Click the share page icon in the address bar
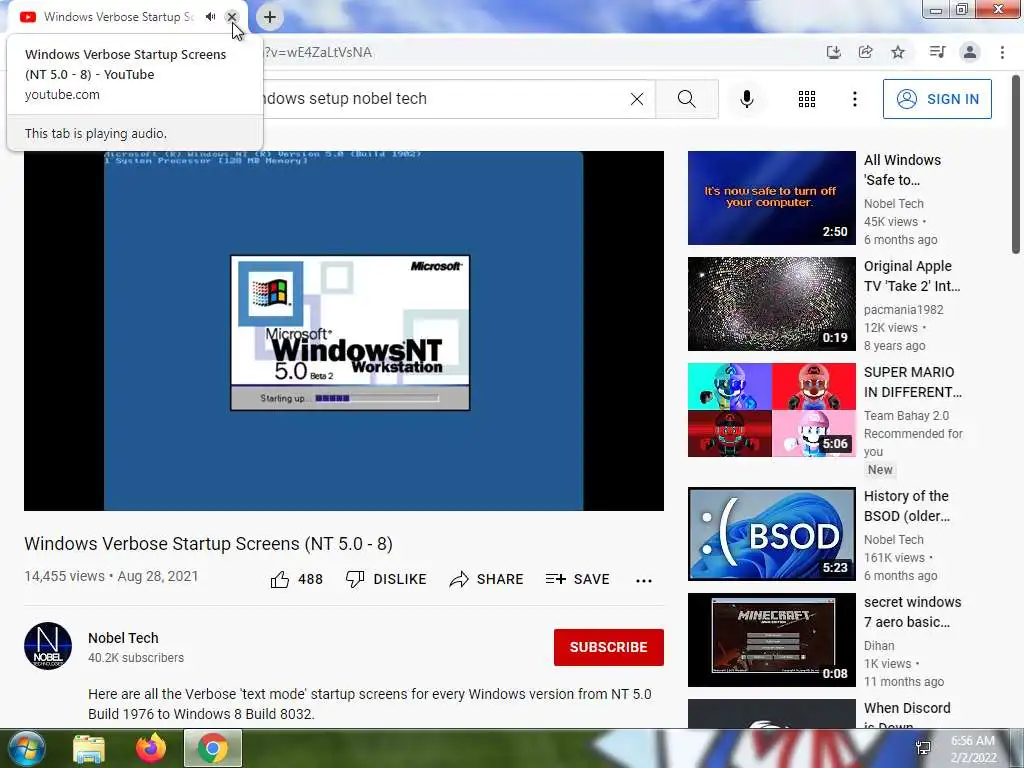The image size is (1024, 768). point(866,52)
